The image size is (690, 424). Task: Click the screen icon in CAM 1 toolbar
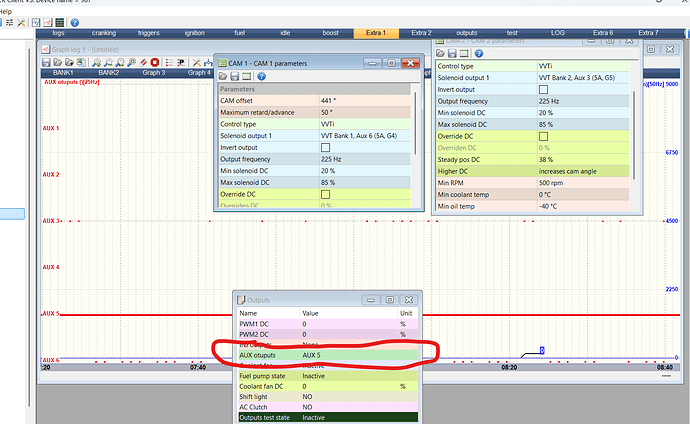click(x=246, y=77)
